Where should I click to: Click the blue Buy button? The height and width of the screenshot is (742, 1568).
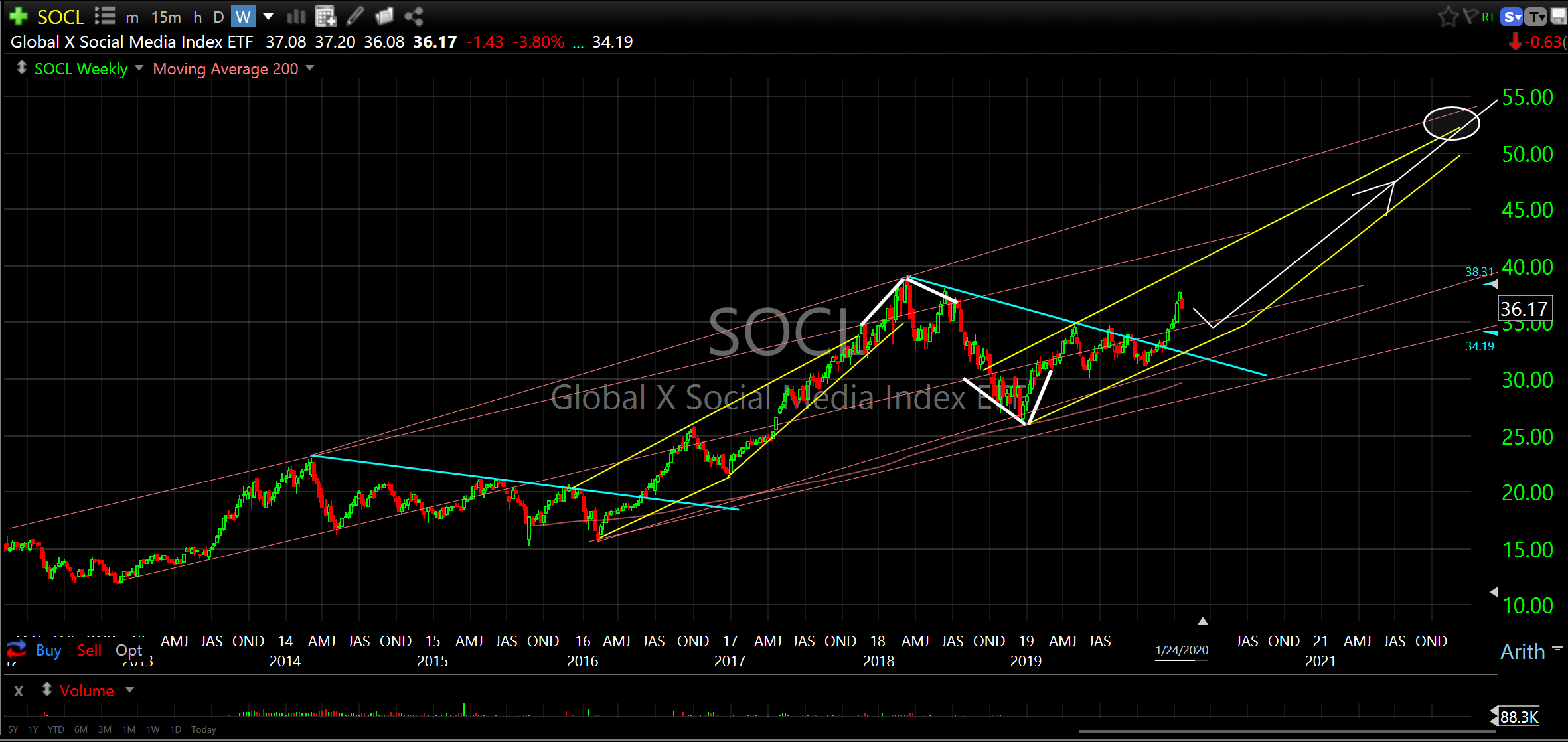(48, 650)
